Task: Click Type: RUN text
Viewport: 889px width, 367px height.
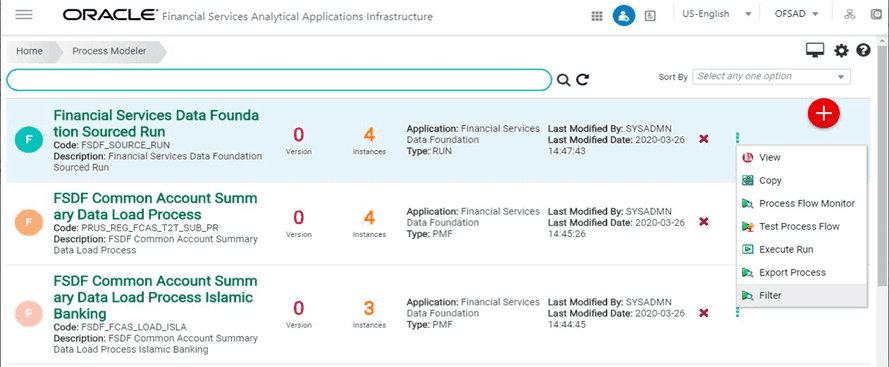Action: [429, 151]
